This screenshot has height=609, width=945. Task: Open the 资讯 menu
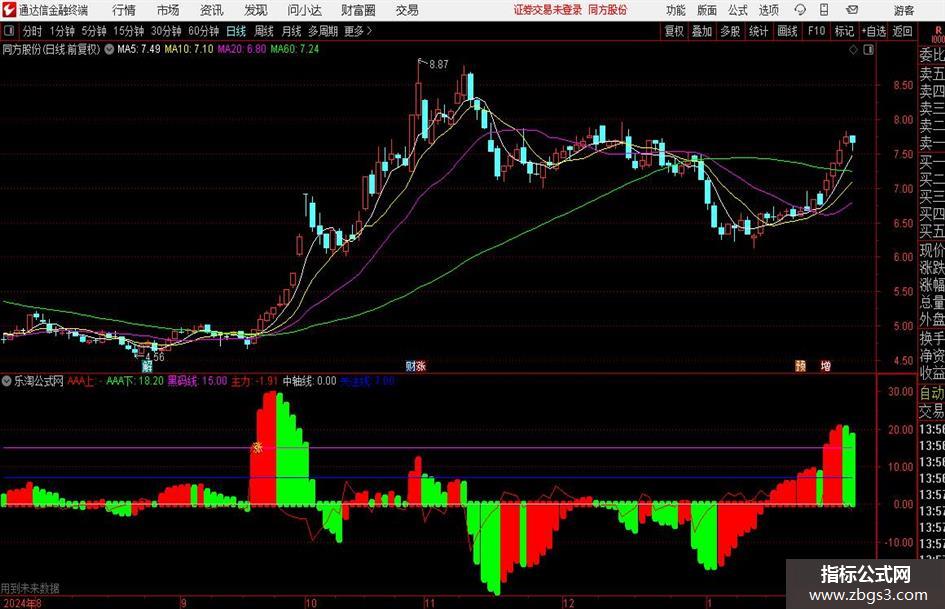(212, 10)
